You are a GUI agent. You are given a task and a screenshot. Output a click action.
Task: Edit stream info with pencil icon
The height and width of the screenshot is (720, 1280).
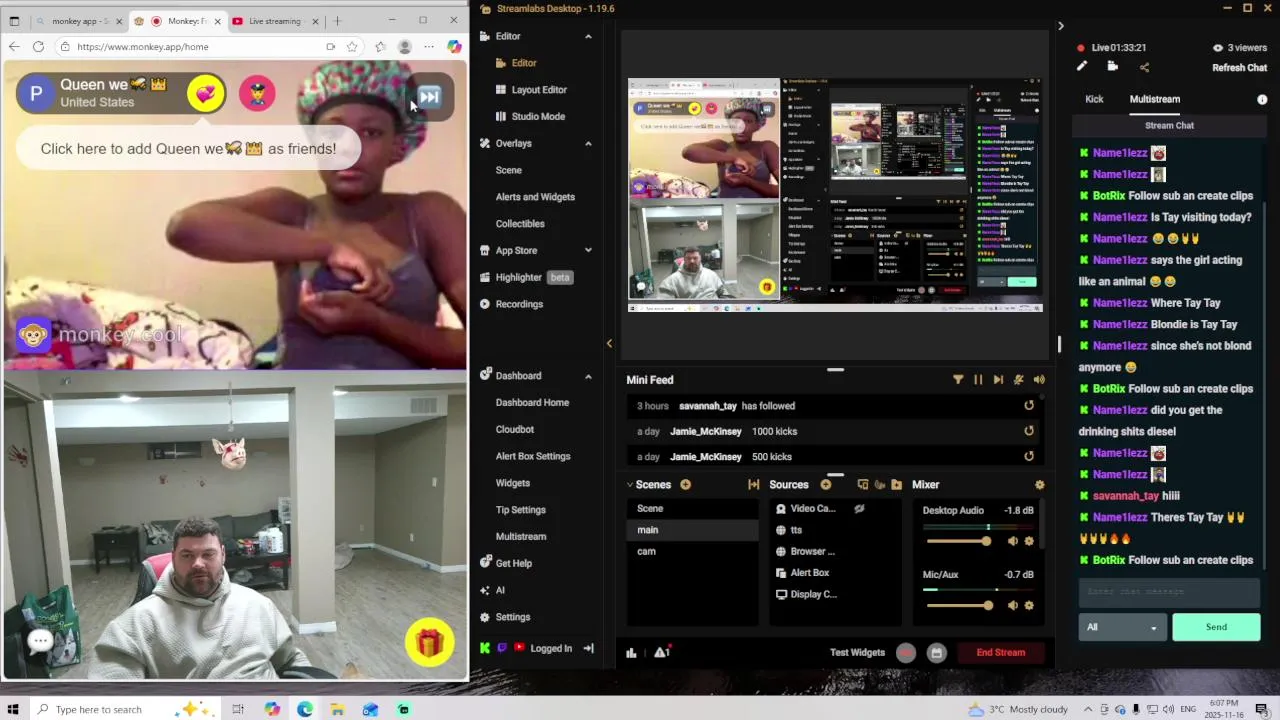click(1081, 67)
